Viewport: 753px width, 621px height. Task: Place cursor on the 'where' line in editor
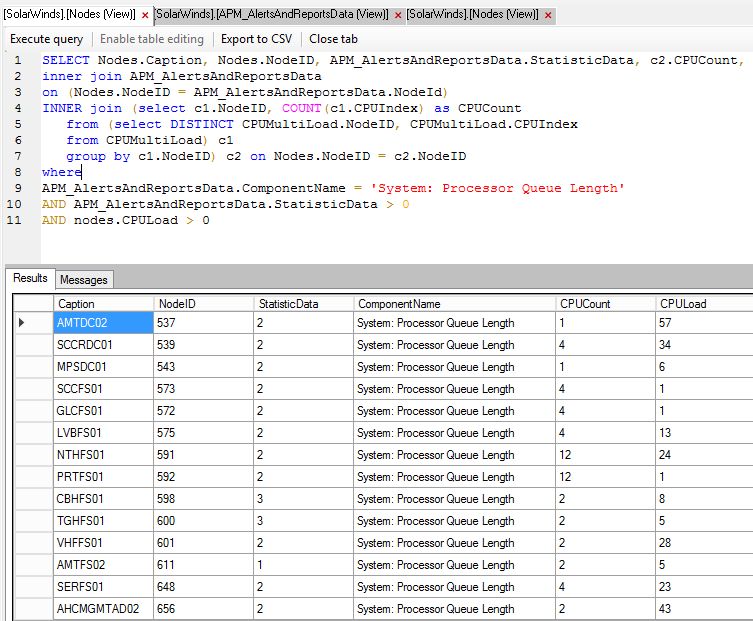pyautogui.click(x=62, y=172)
